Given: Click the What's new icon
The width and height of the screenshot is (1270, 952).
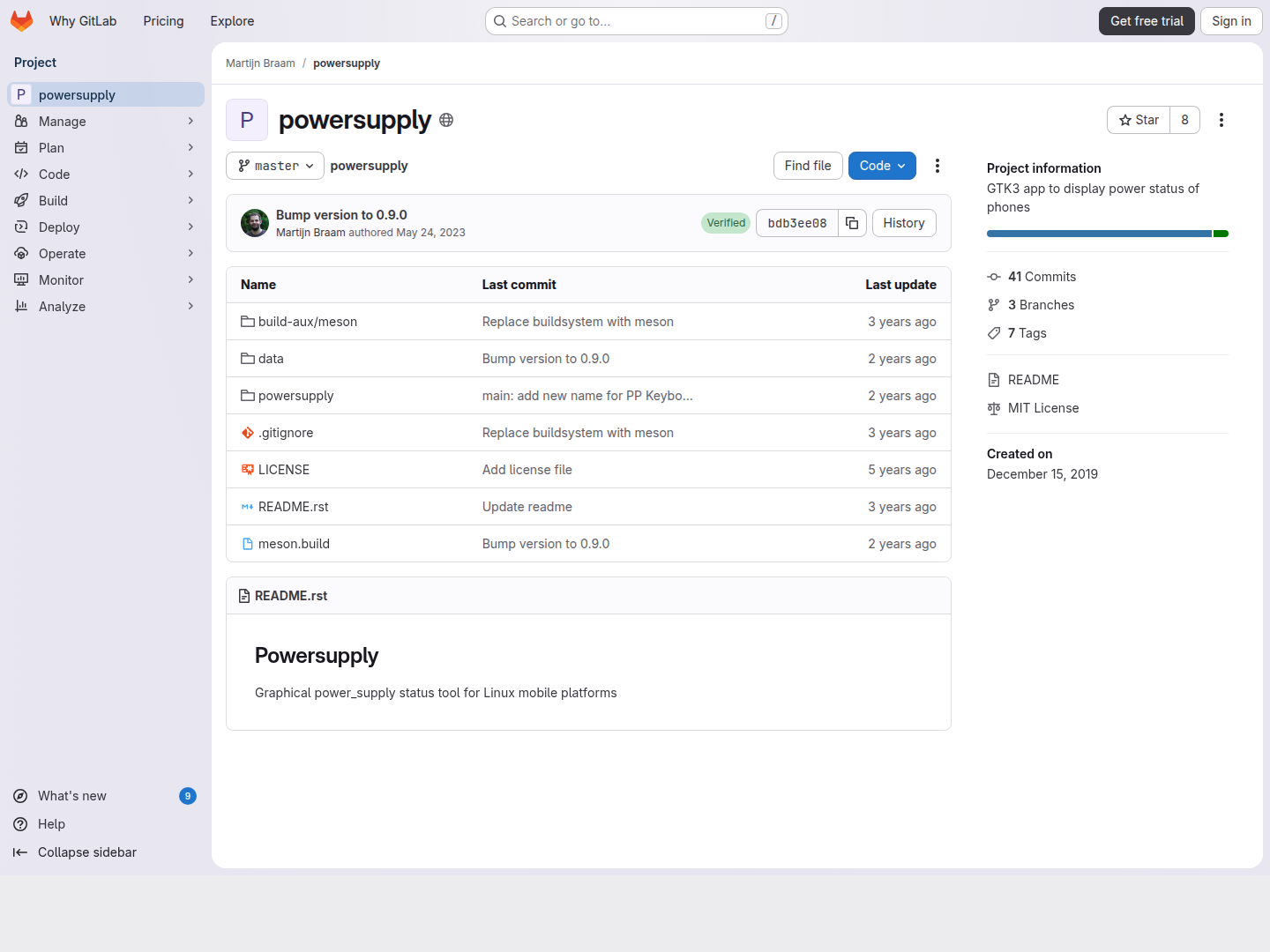Looking at the screenshot, I should pos(20,796).
